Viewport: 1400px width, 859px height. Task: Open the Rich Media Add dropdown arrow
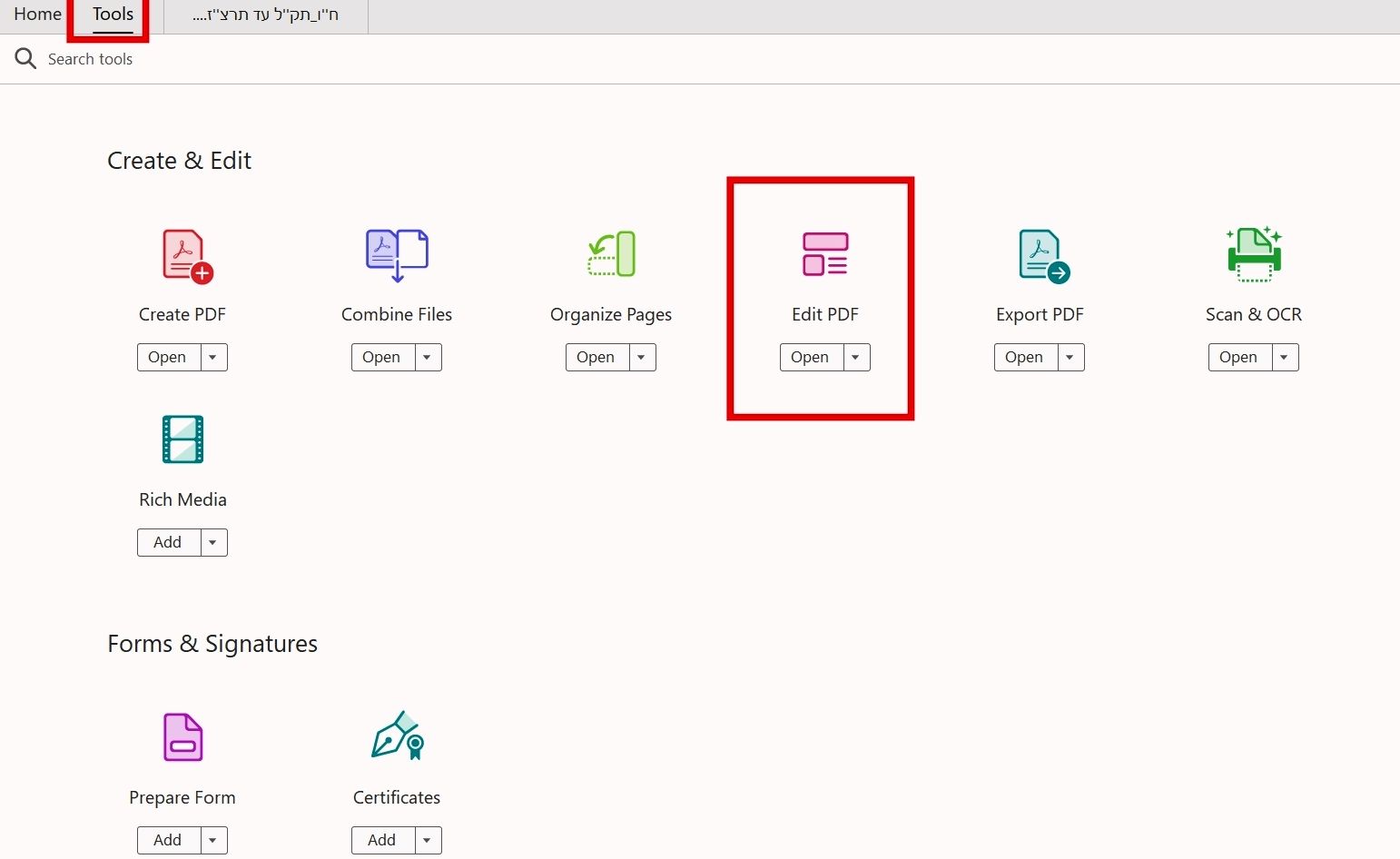point(213,543)
